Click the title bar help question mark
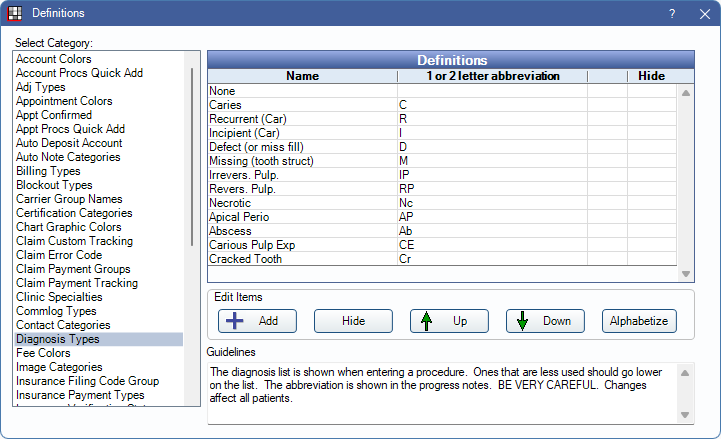The width and height of the screenshot is (721, 439). point(671,13)
